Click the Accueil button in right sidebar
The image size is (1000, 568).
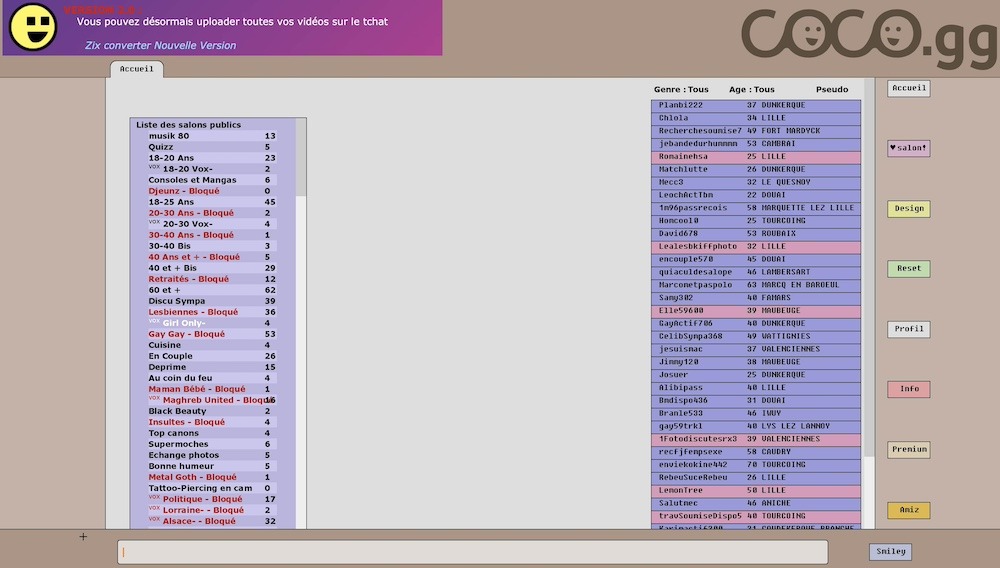pyautogui.click(x=908, y=88)
